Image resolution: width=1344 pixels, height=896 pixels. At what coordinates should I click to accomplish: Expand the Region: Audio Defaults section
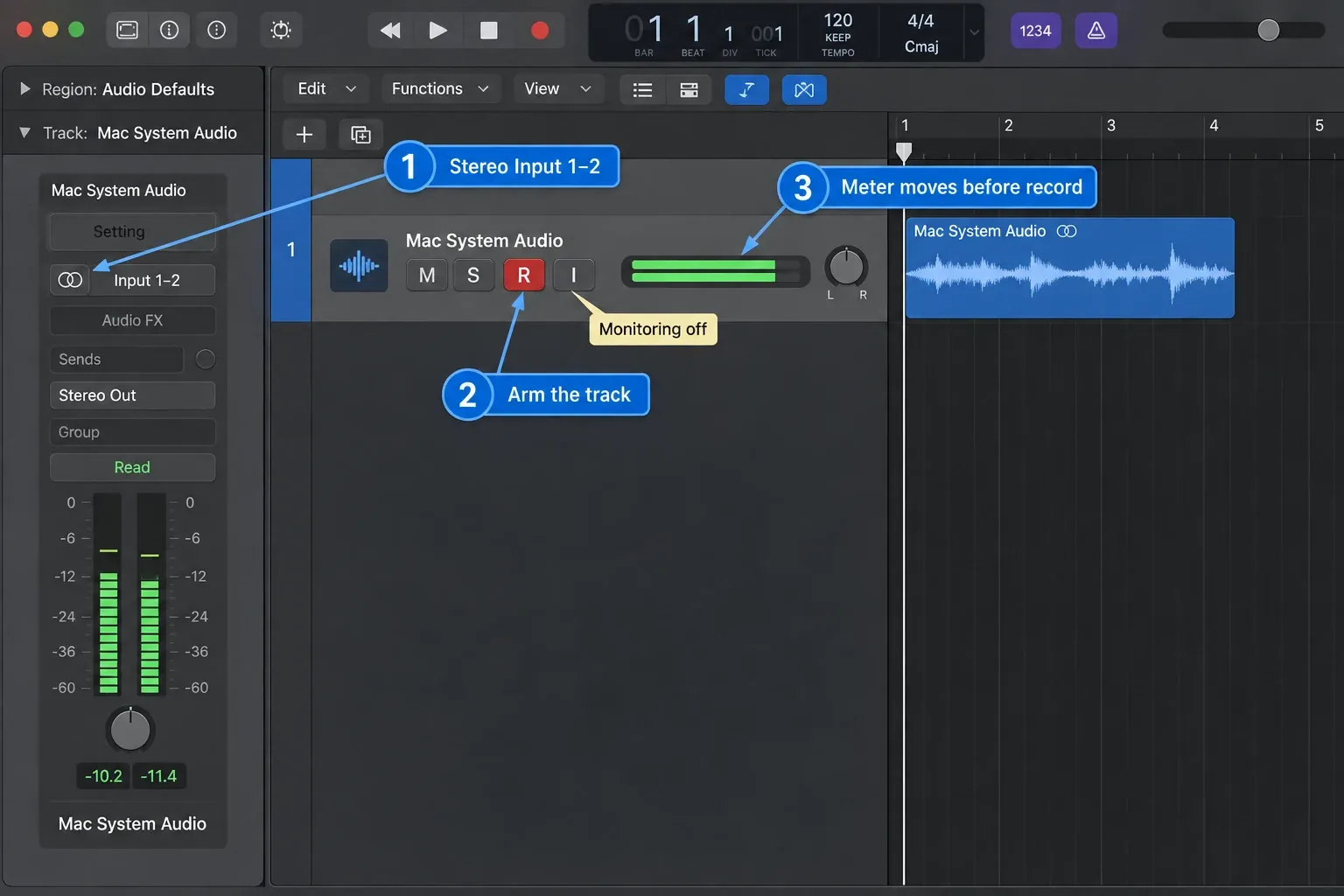click(x=24, y=88)
